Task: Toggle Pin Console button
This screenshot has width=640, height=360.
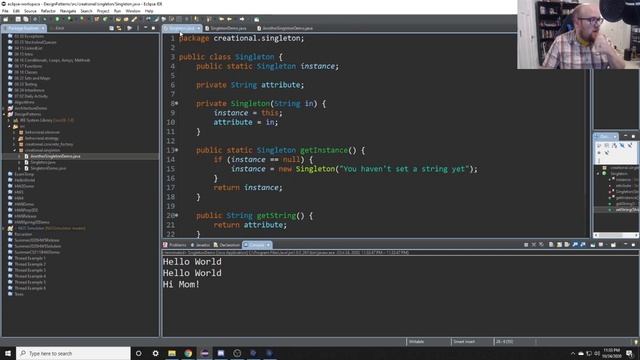Action: pyautogui.click(x=593, y=245)
